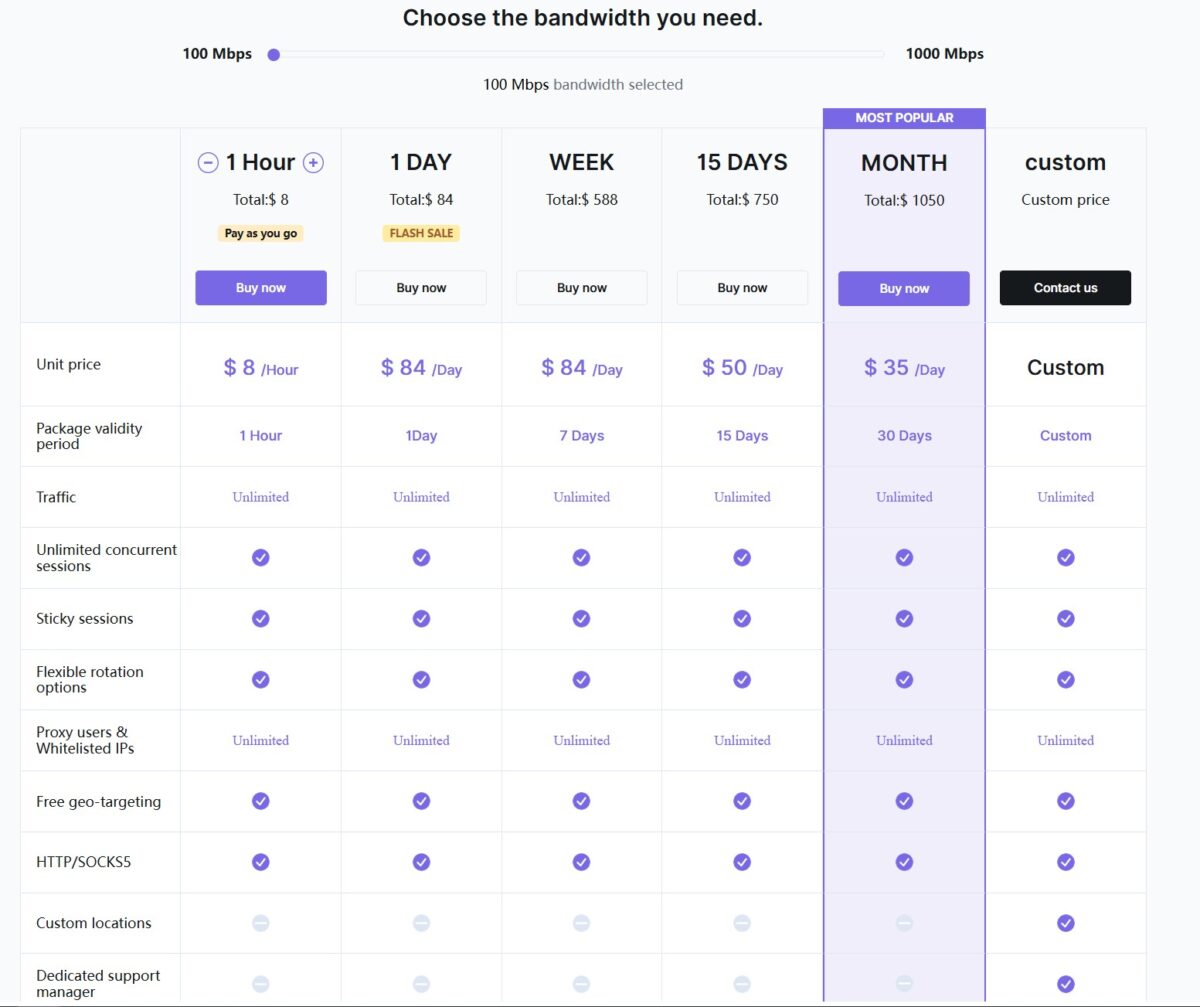Click the WEEK plan heading
Image resolution: width=1200 pixels, height=1007 pixels.
(x=582, y=162)
